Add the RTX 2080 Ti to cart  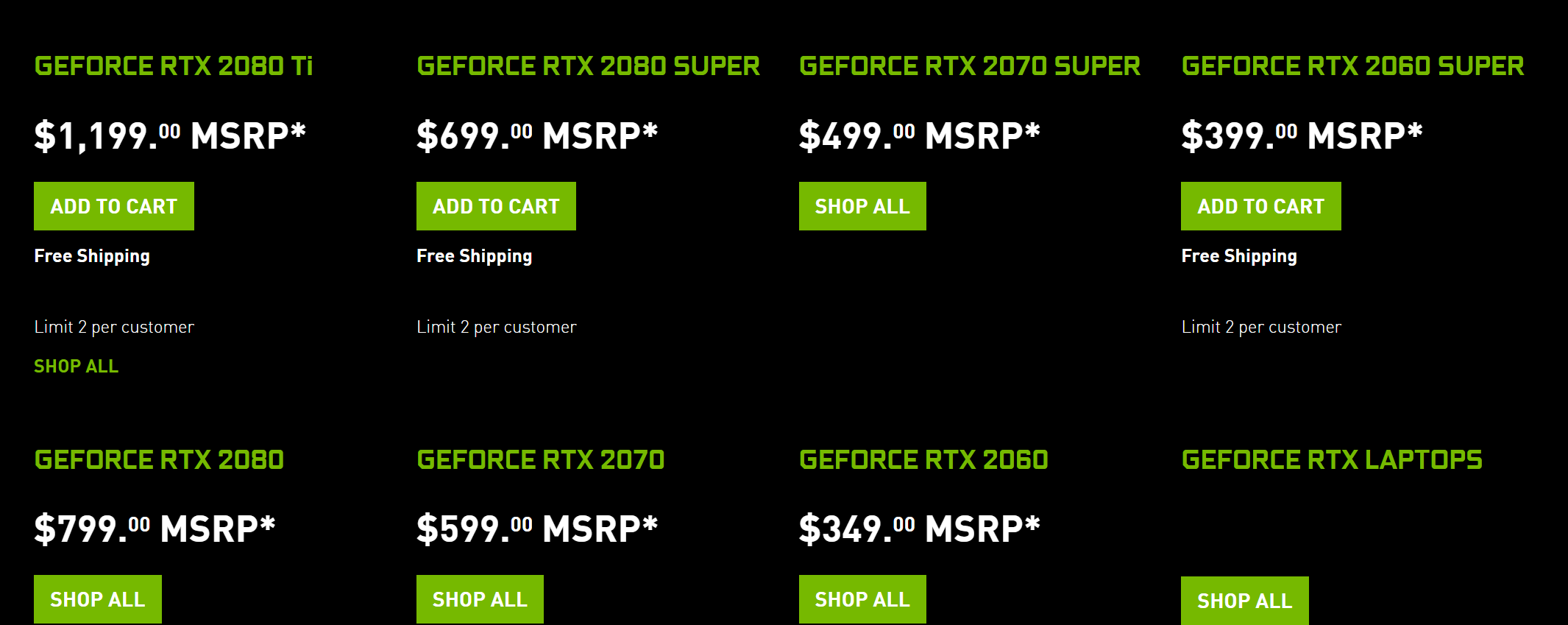[x=114, y=206]
